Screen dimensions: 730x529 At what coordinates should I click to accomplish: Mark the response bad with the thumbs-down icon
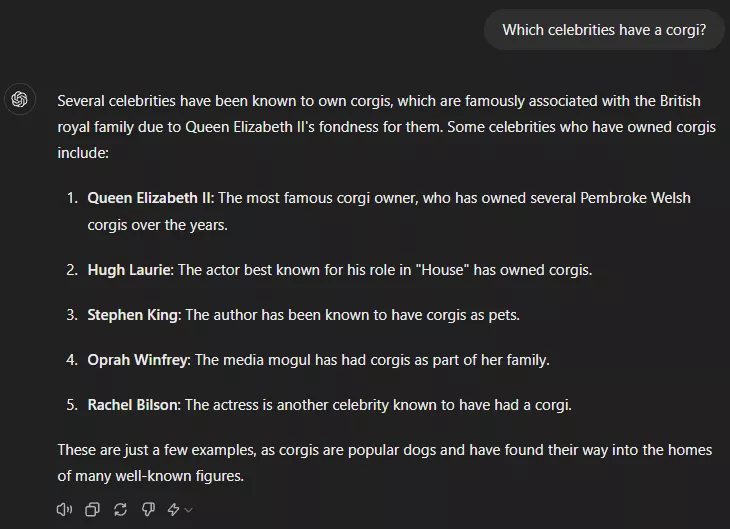tap(149, 509)
